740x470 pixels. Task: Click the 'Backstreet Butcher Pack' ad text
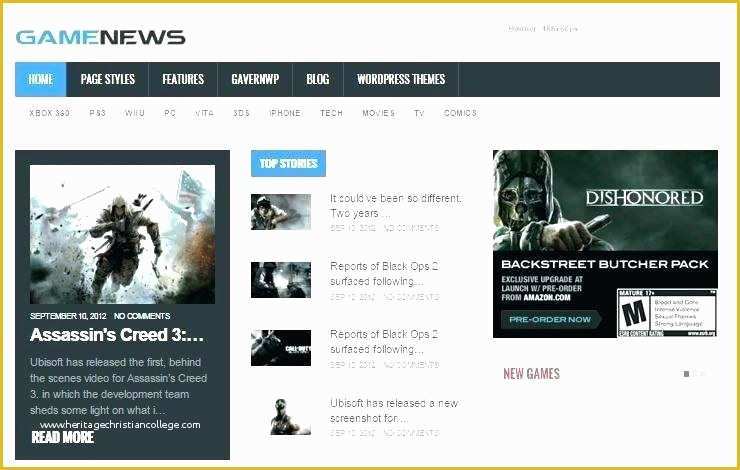coord(605,264)
